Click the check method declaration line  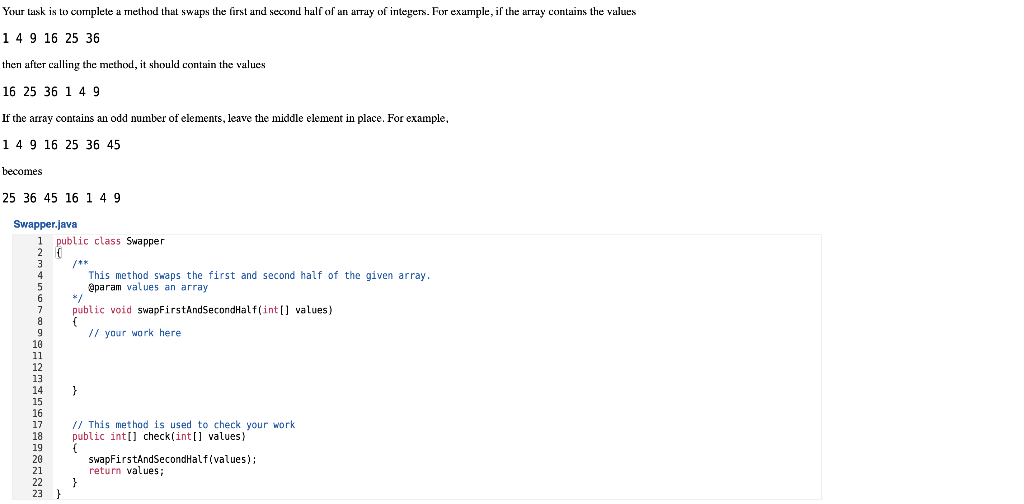[159, 436]
